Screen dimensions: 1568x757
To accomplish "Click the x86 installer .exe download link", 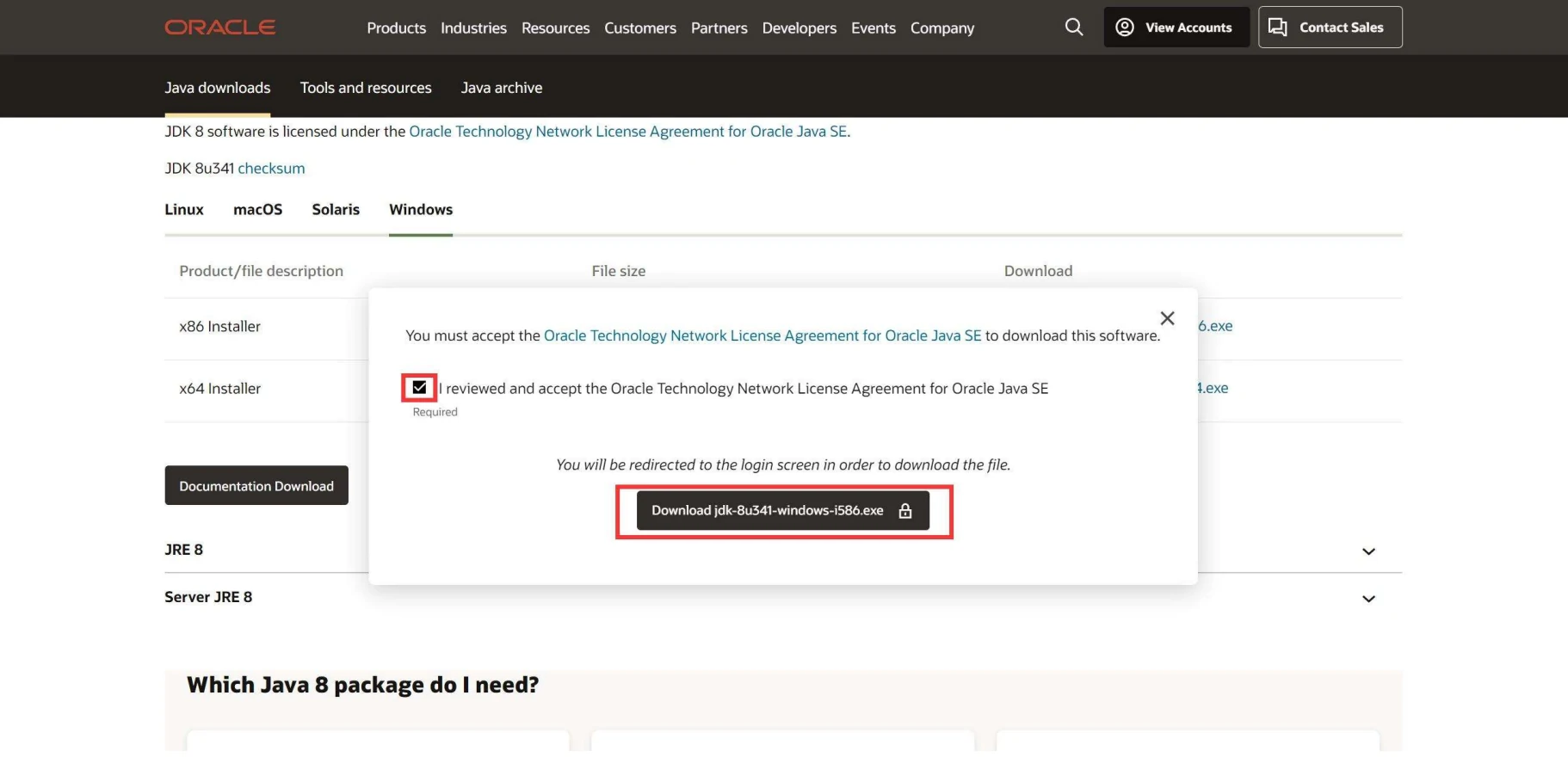I will (x=1215, y=326).
